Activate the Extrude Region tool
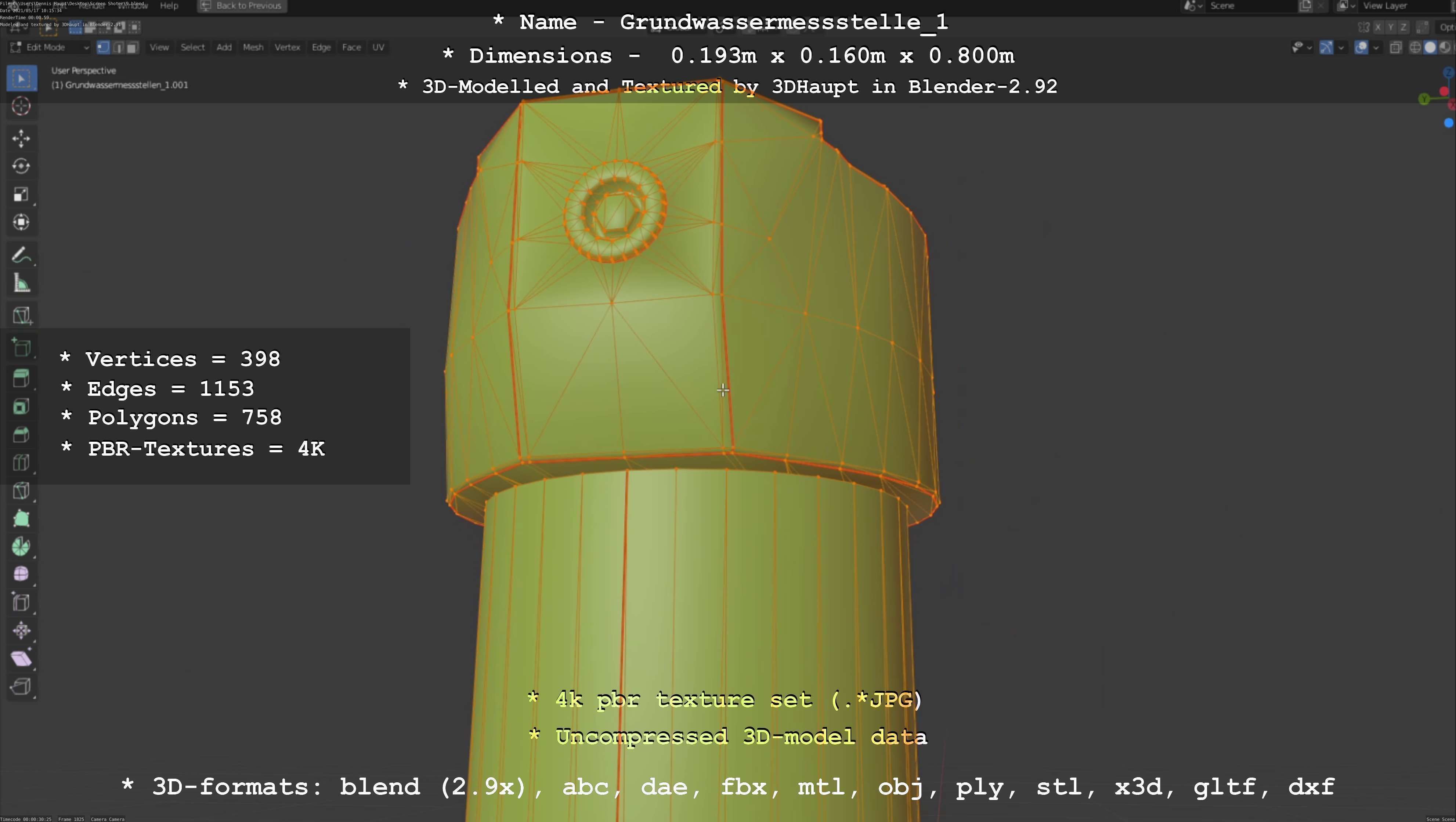The width and height of the screenshot is (1456, 822). [21, 379]
